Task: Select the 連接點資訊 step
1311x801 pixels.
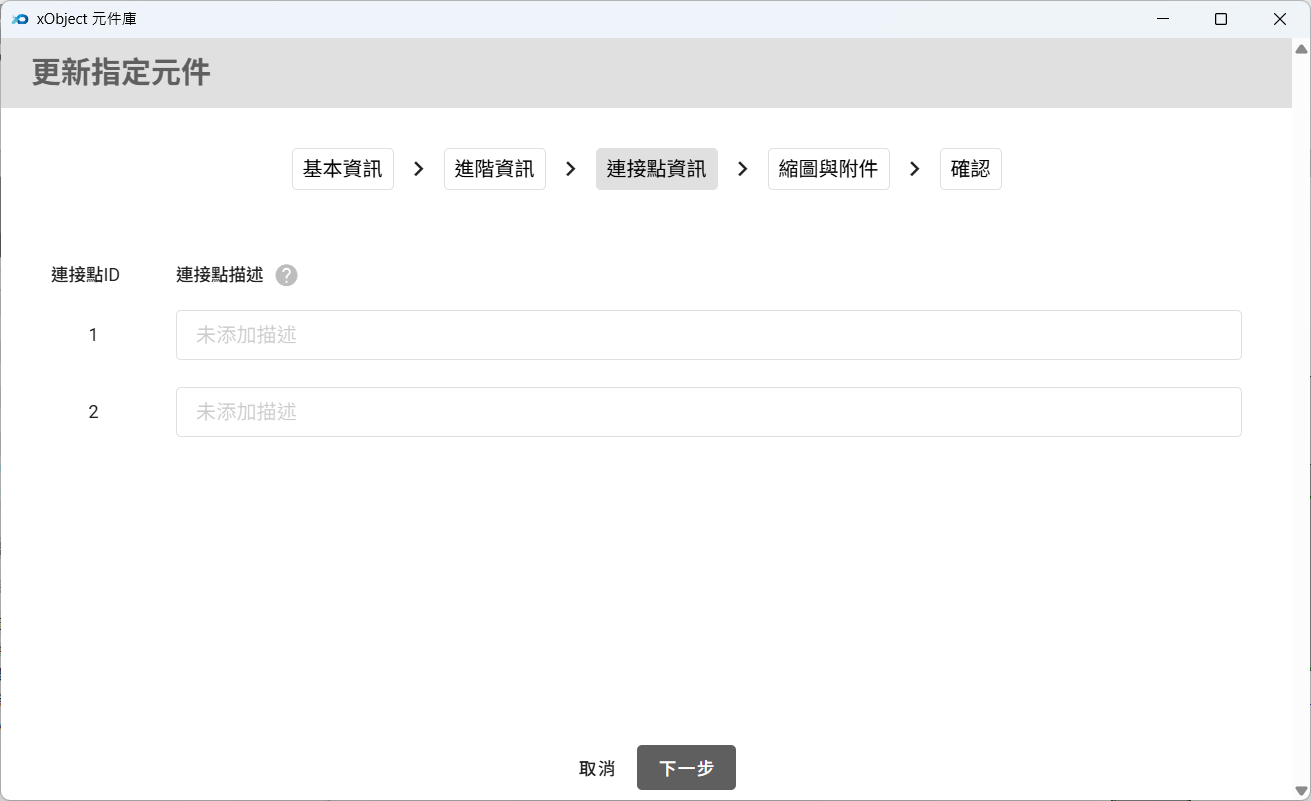Action: coord(657,169)
